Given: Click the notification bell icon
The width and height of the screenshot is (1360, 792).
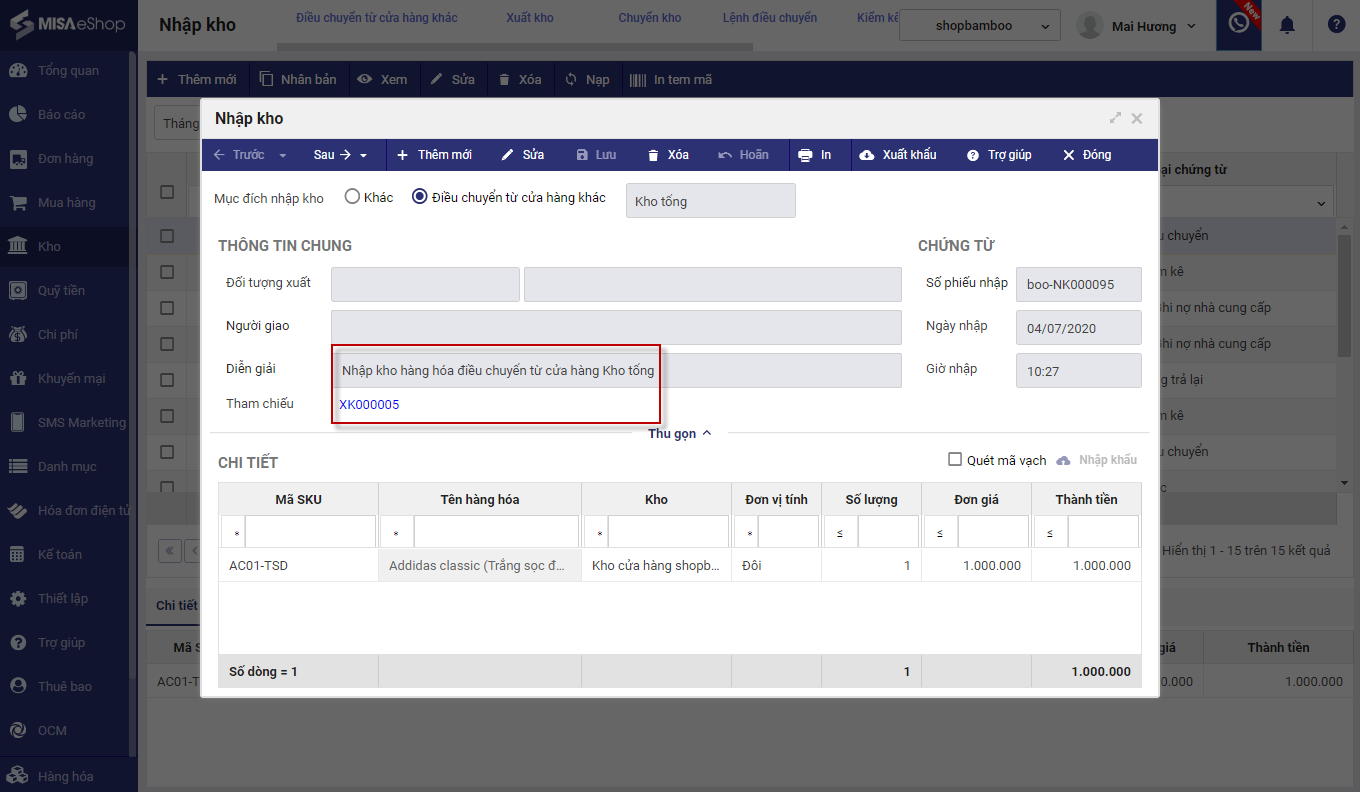Looking at the screenshot, I should (1287, 25).
